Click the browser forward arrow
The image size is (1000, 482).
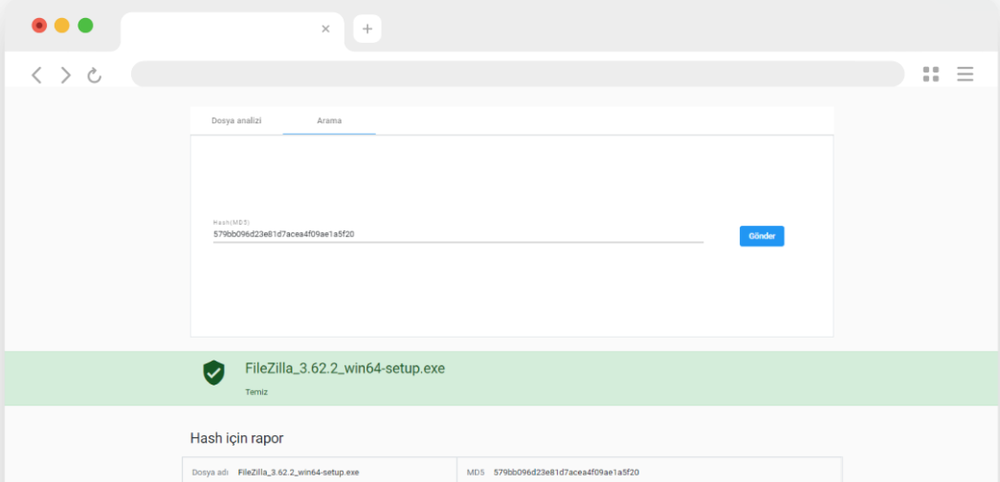point(66,75)
